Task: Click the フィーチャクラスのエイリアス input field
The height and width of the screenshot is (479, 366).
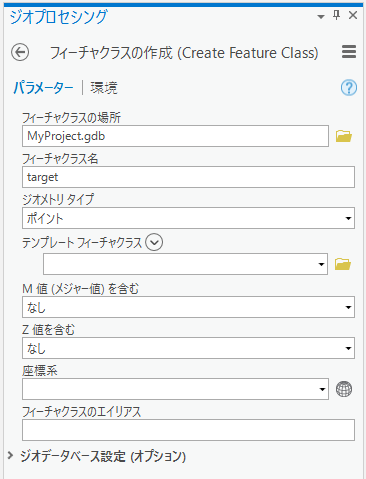Action: 188,430
